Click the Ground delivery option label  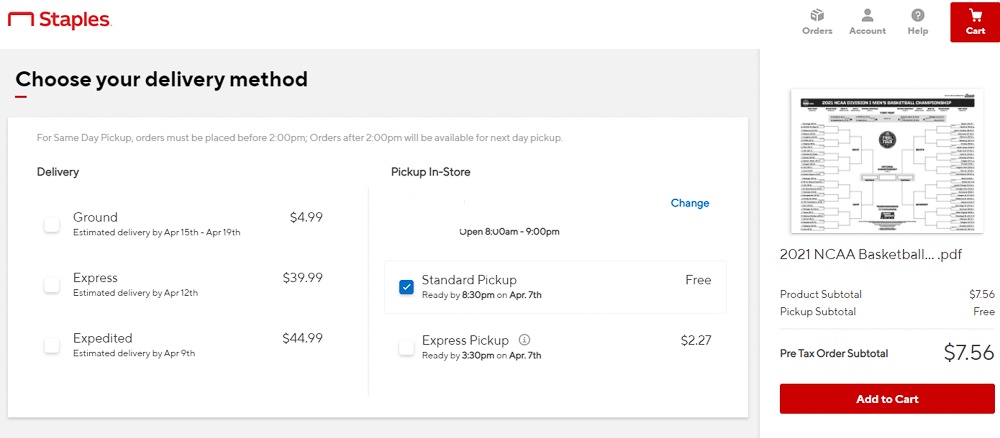point(95,217)
